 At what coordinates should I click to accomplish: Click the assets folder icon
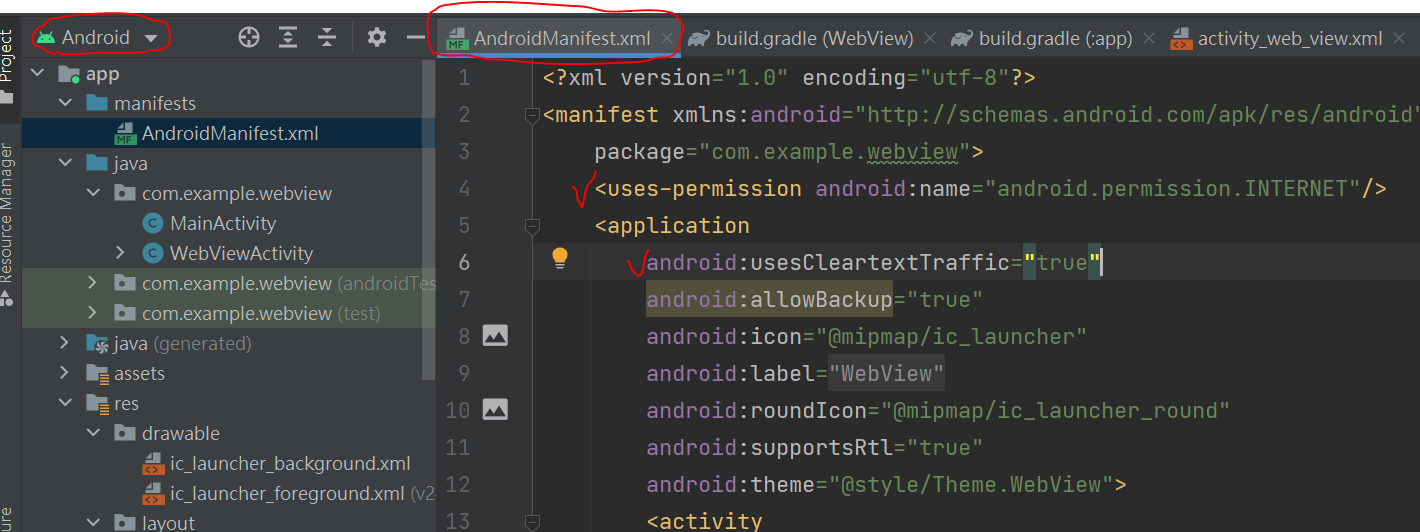click(x=97, y=374)
